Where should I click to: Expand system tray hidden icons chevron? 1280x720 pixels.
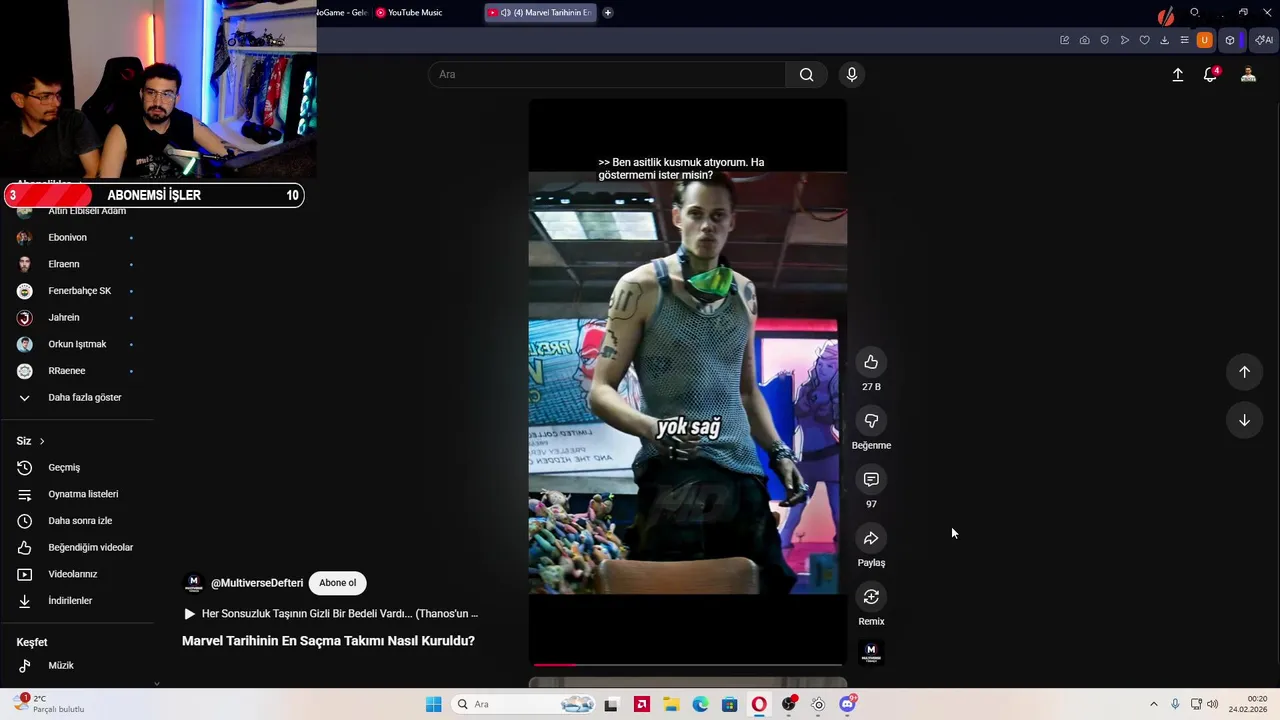pos(1153,704)
